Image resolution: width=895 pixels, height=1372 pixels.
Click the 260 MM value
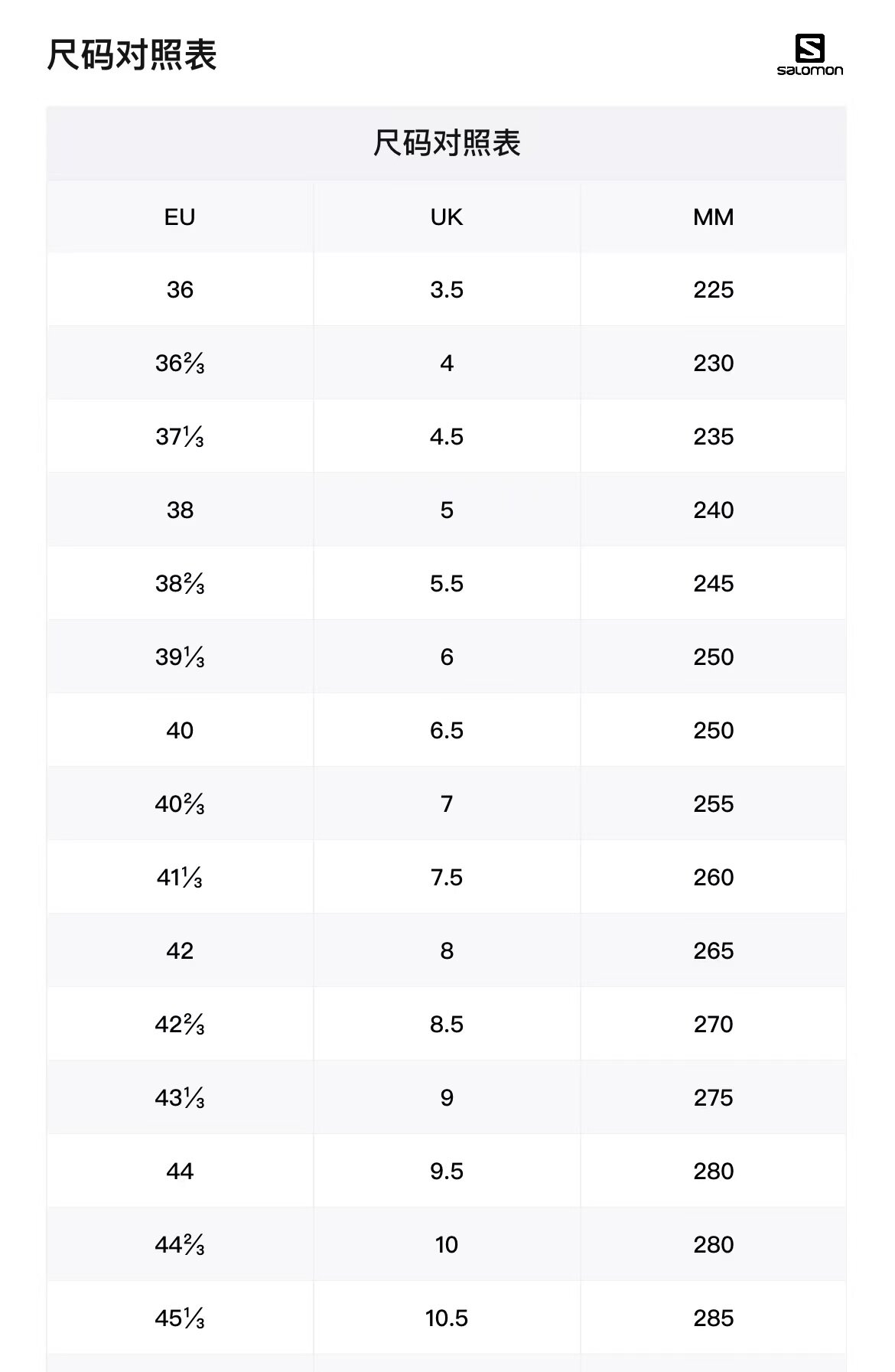tap(713, 878)
